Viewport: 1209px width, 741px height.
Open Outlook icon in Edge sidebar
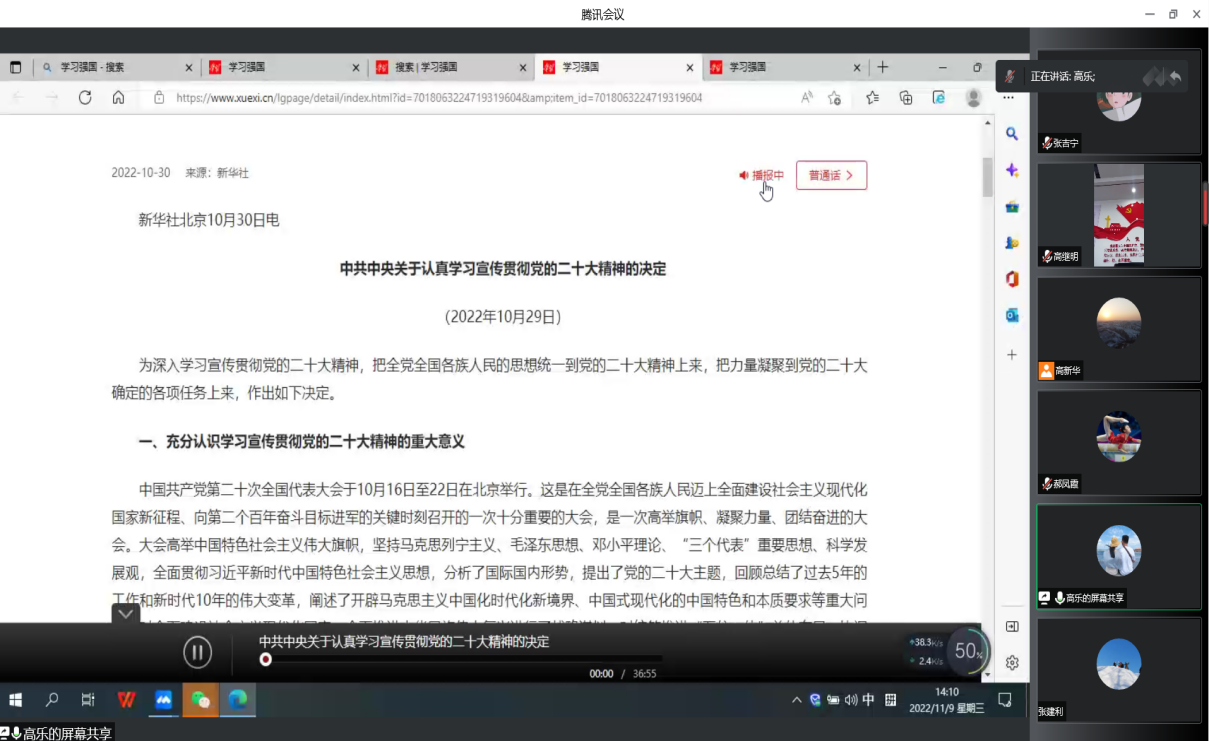(x=1012, y=315)
